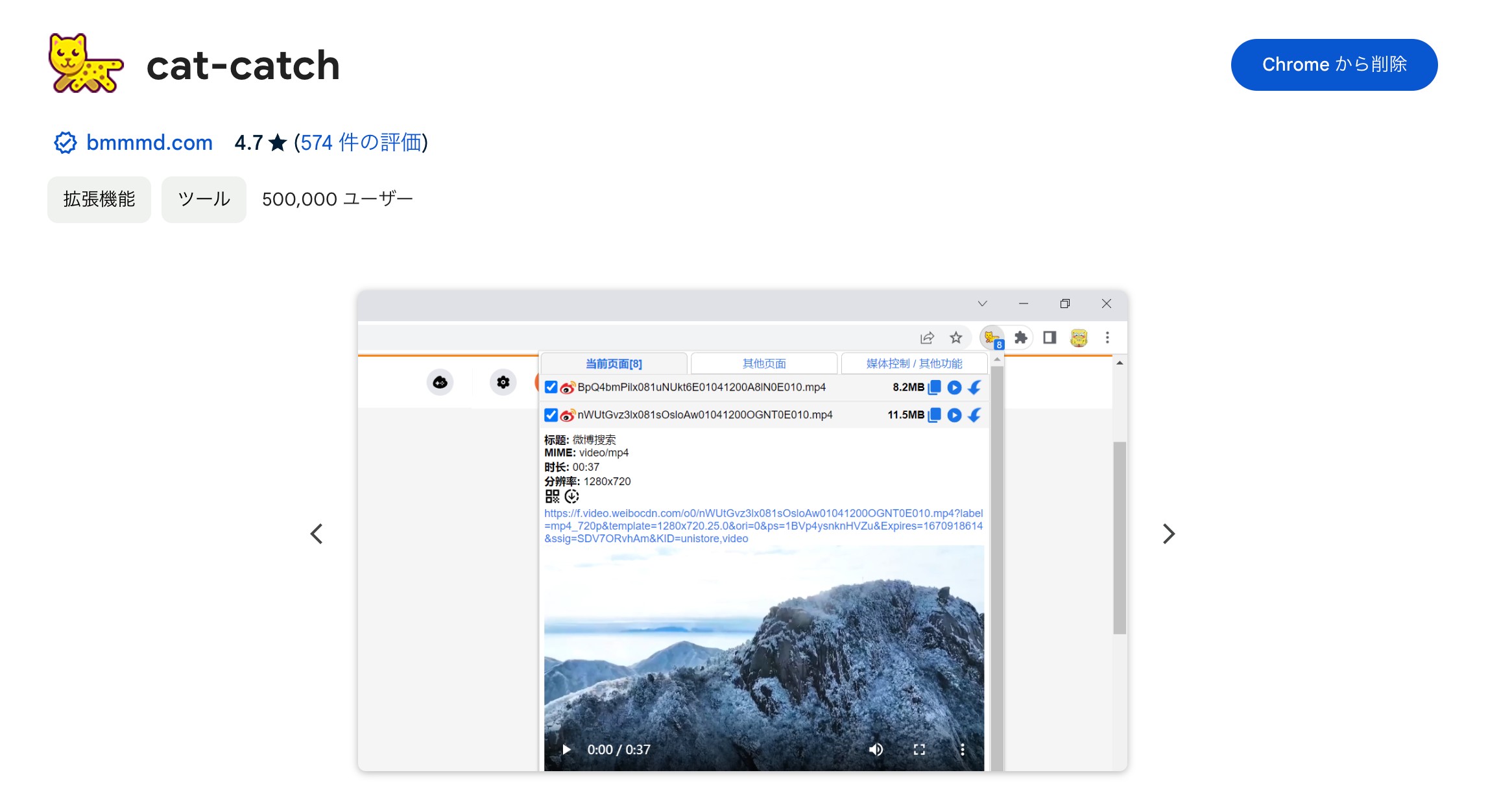Toggle the browser side panel icon
This screenshot has height=812, width=1488.
[x=1050, y=337]
